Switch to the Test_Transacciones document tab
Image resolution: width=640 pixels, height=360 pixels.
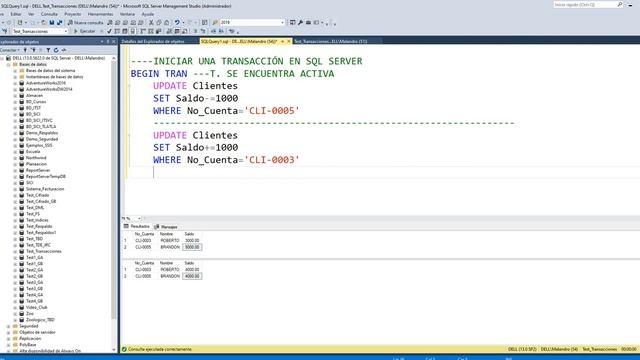pos(331,41)
